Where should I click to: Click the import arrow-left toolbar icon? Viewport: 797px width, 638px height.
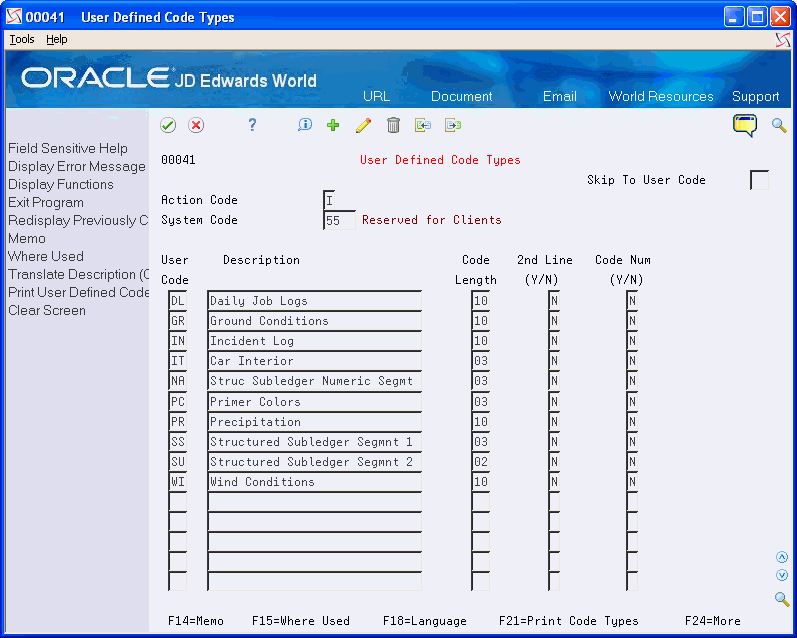[422, 125]
